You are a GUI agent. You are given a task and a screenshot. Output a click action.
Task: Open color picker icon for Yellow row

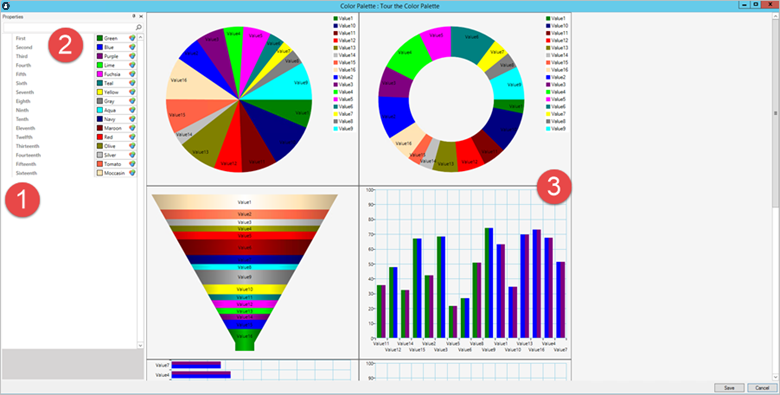pyautogui.click(x=132, y=92)
